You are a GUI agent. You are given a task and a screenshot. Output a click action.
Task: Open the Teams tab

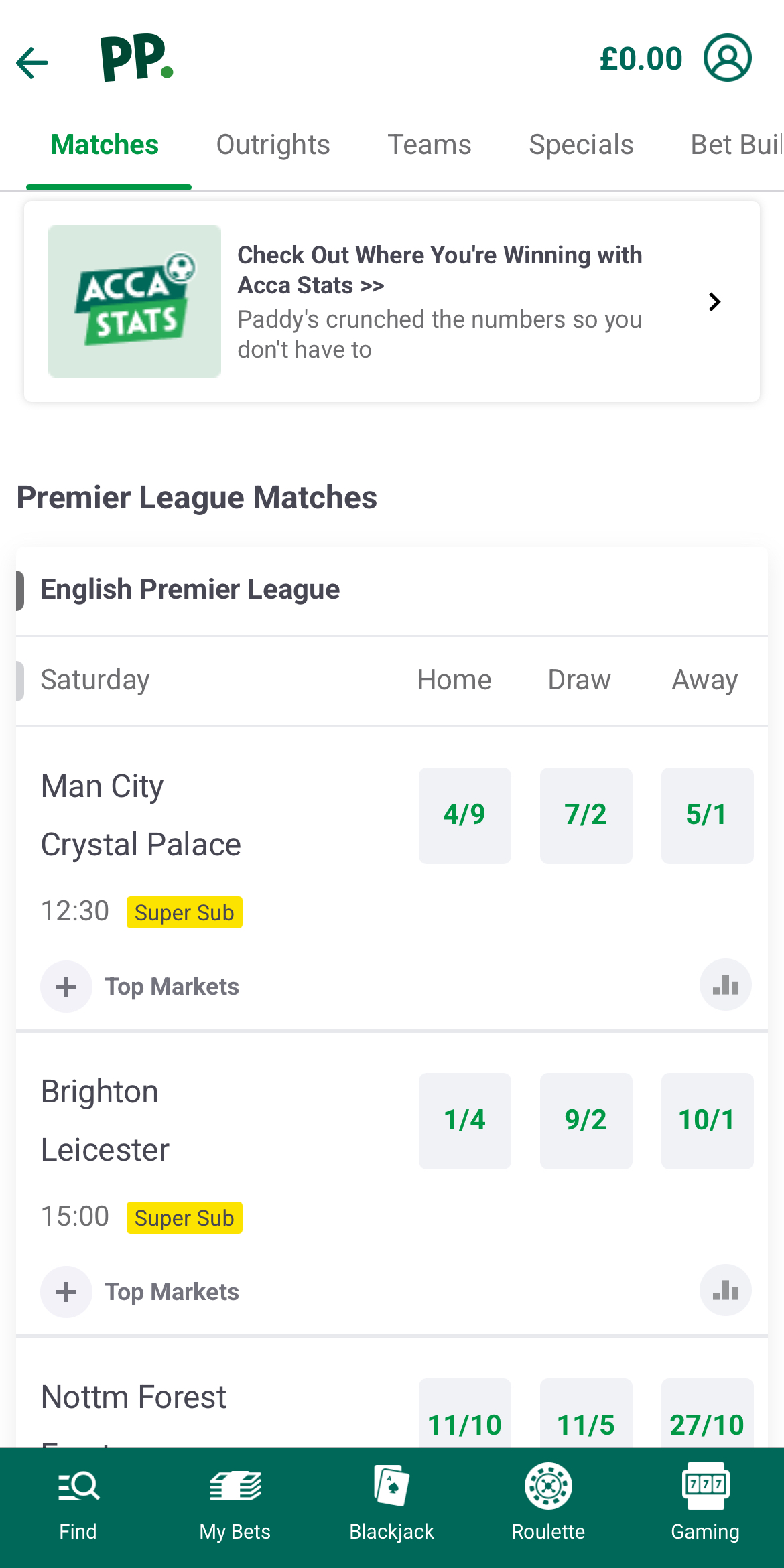tap(430, 144)
